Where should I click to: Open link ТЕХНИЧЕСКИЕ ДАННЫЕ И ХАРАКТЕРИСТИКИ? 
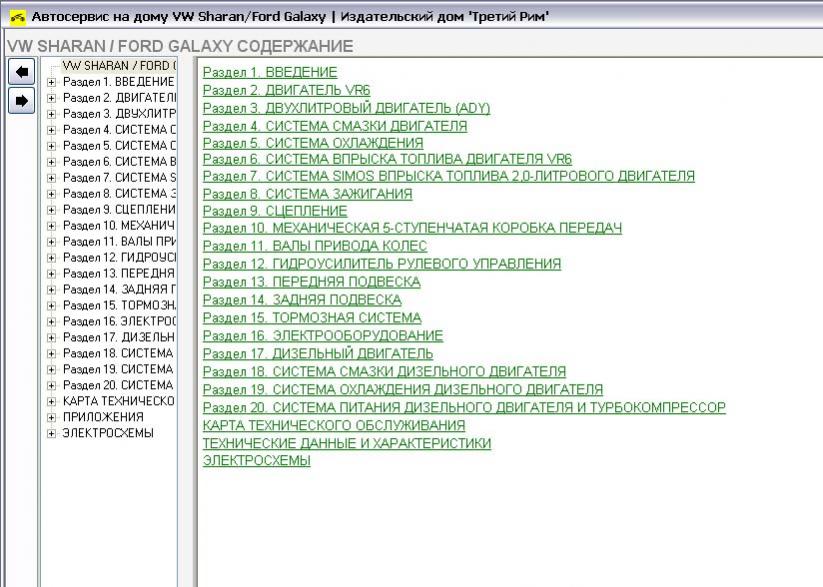pyautogui.click(x=347, y=443)
